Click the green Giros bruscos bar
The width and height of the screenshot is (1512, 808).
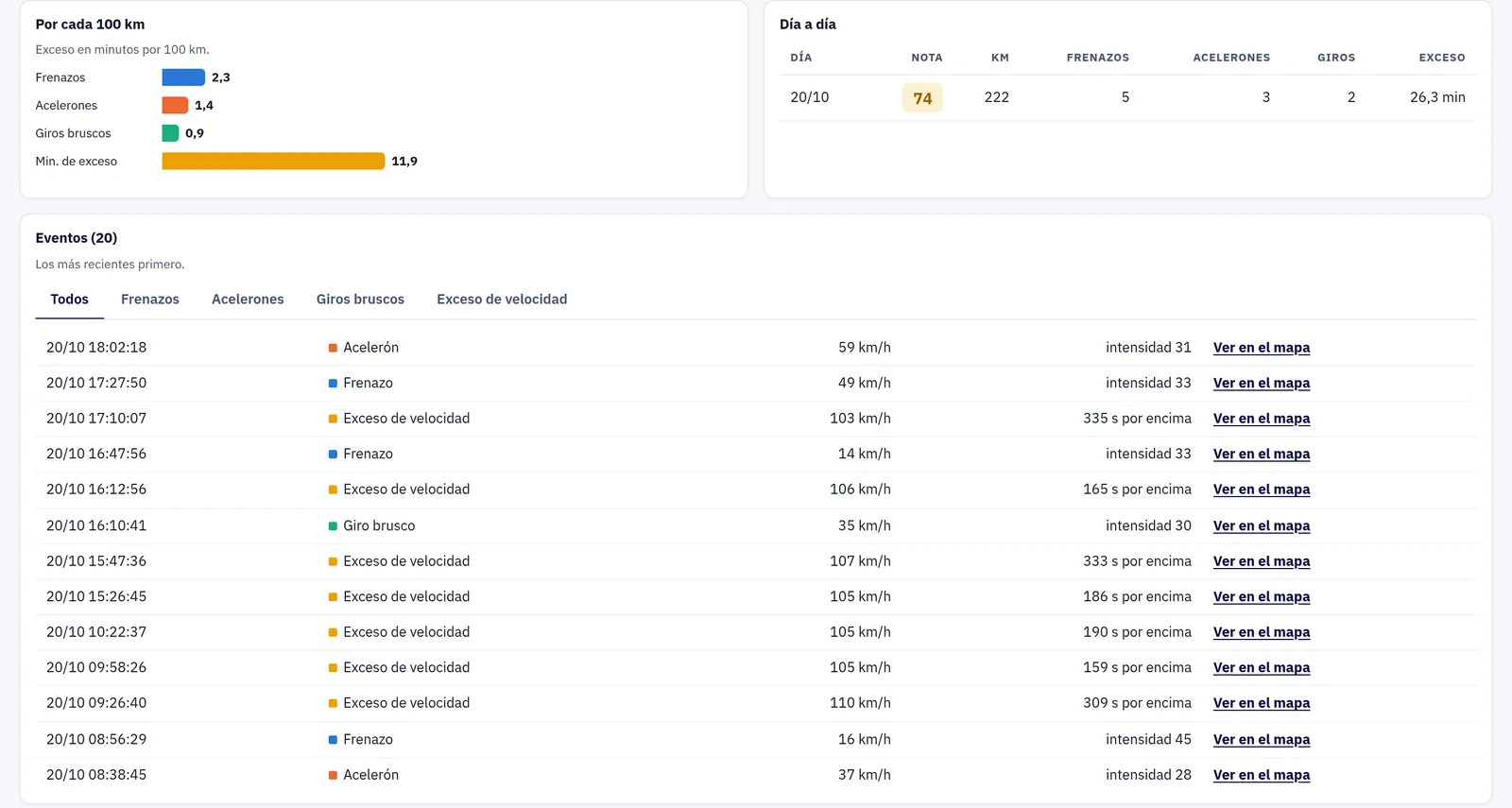[x=170, y=133]
